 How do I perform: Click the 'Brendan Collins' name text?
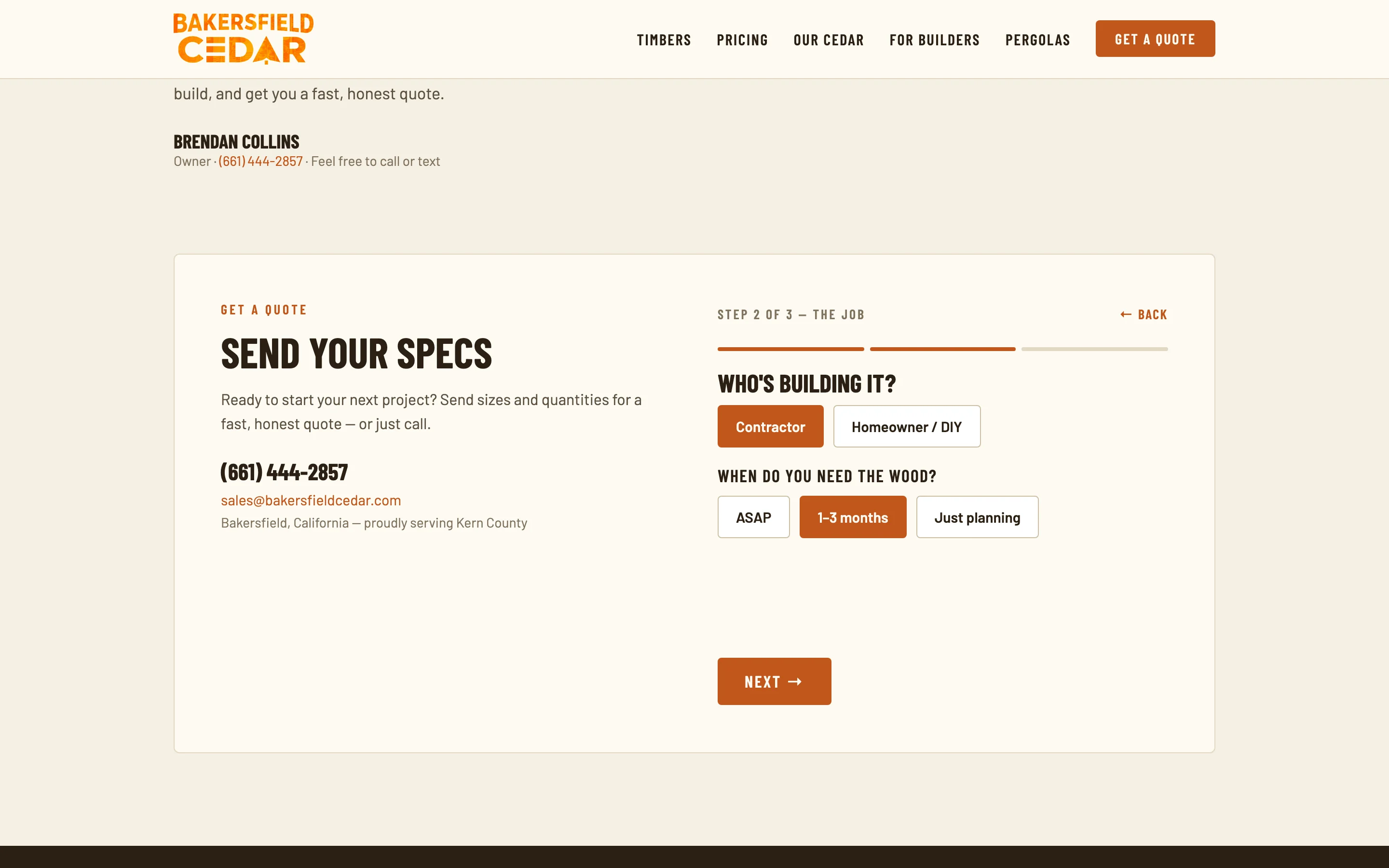[x=236, y=142]
